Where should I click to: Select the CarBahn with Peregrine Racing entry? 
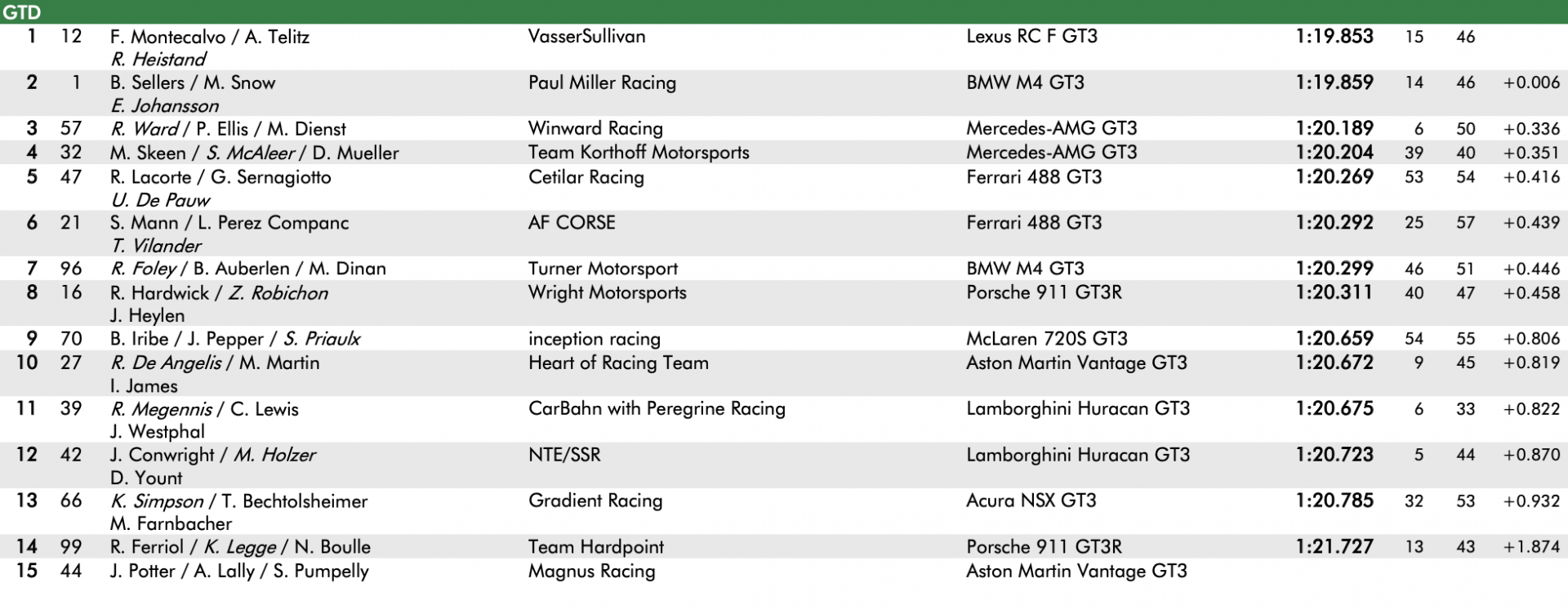(657, 408)
